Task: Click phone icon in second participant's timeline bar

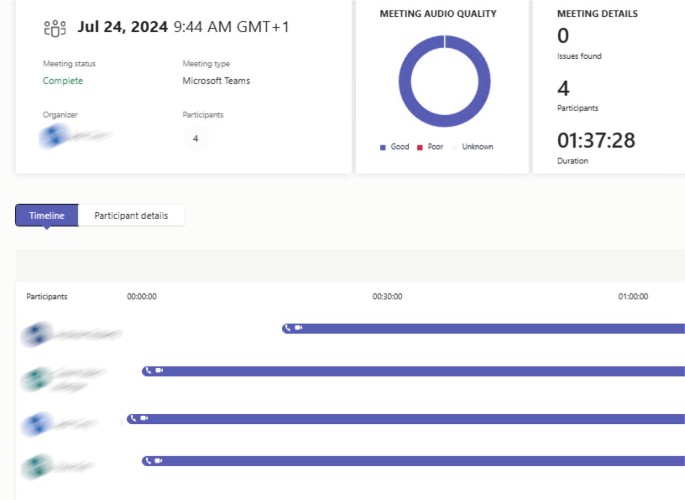Action: click(x=148, y=371)
